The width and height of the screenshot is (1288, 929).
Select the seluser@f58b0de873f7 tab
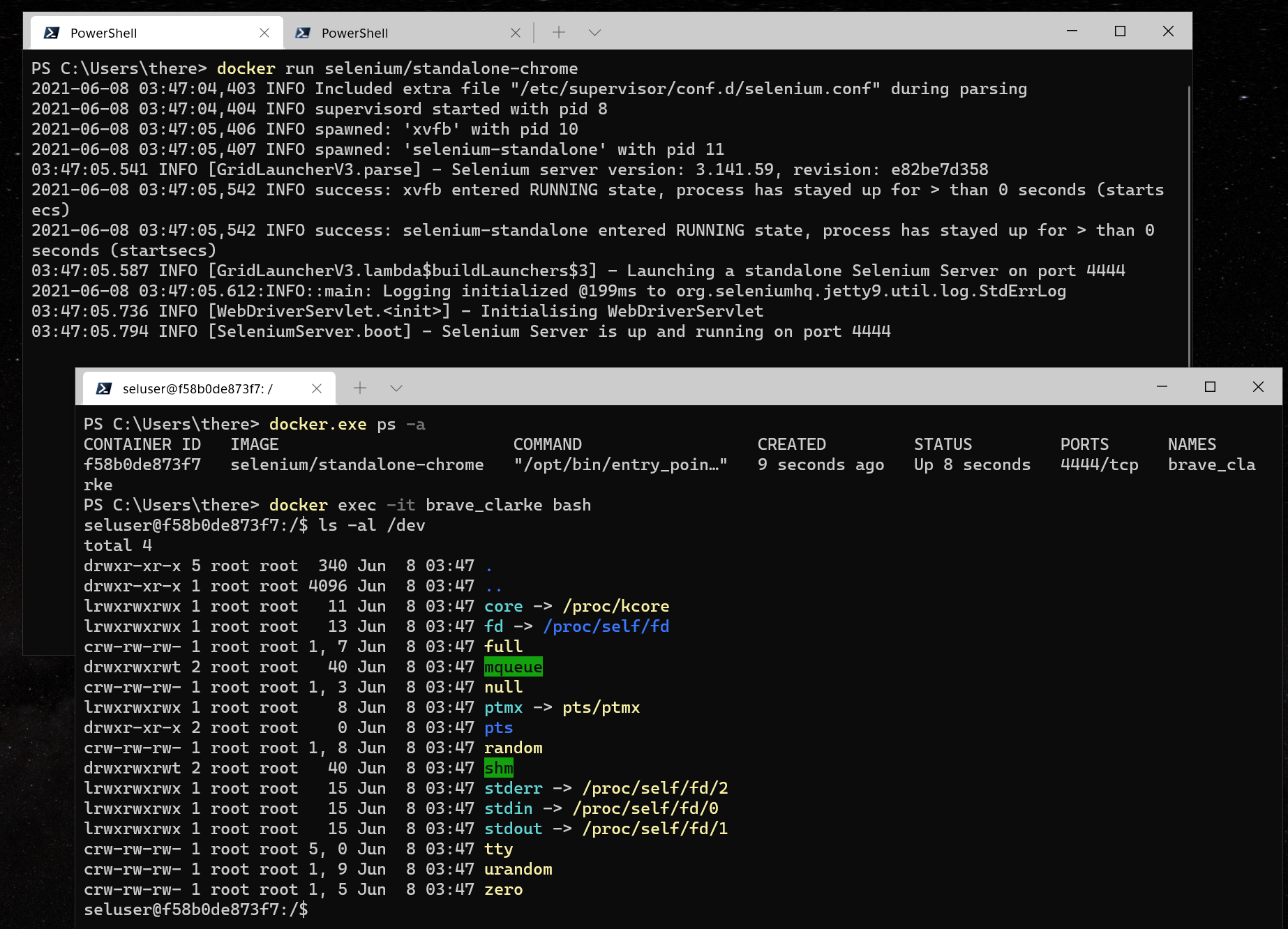coord(202,388)
